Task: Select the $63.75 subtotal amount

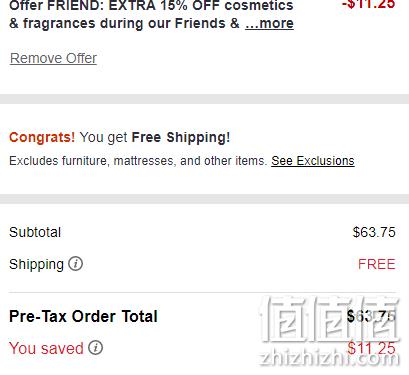Action: coord(374,232)
